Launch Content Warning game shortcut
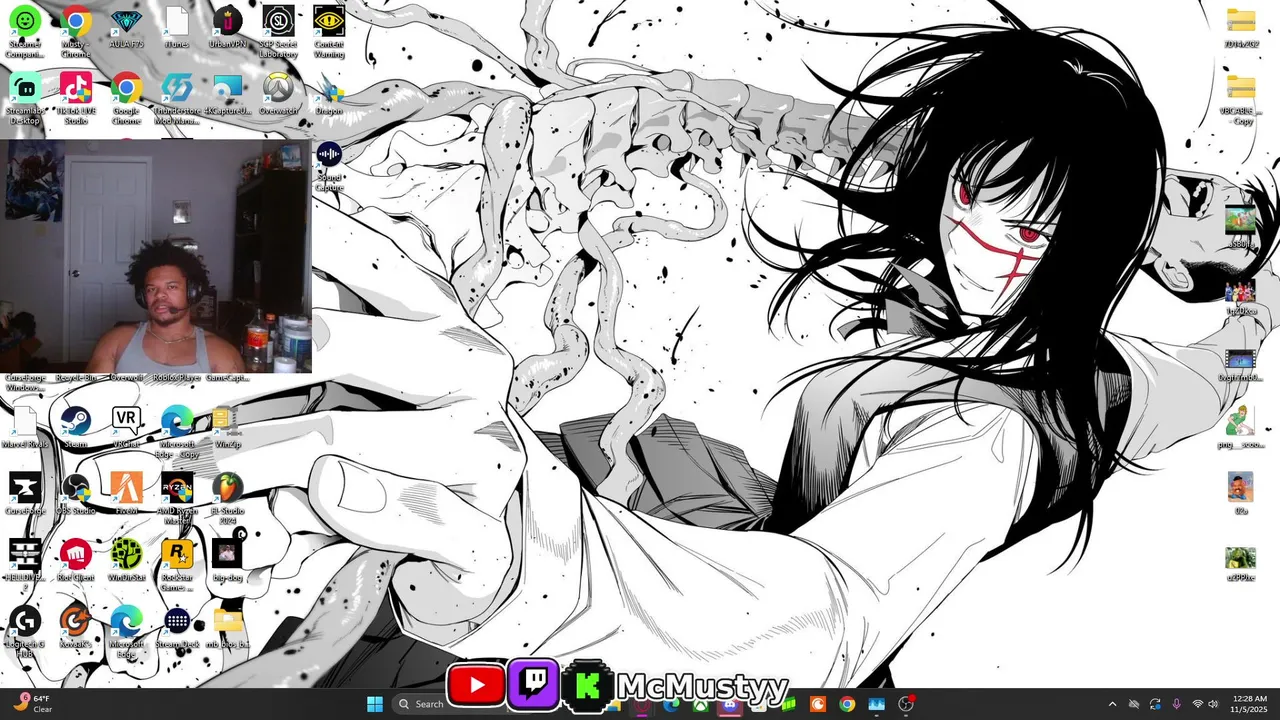The image size is (1280, 720). click(329, 32)
